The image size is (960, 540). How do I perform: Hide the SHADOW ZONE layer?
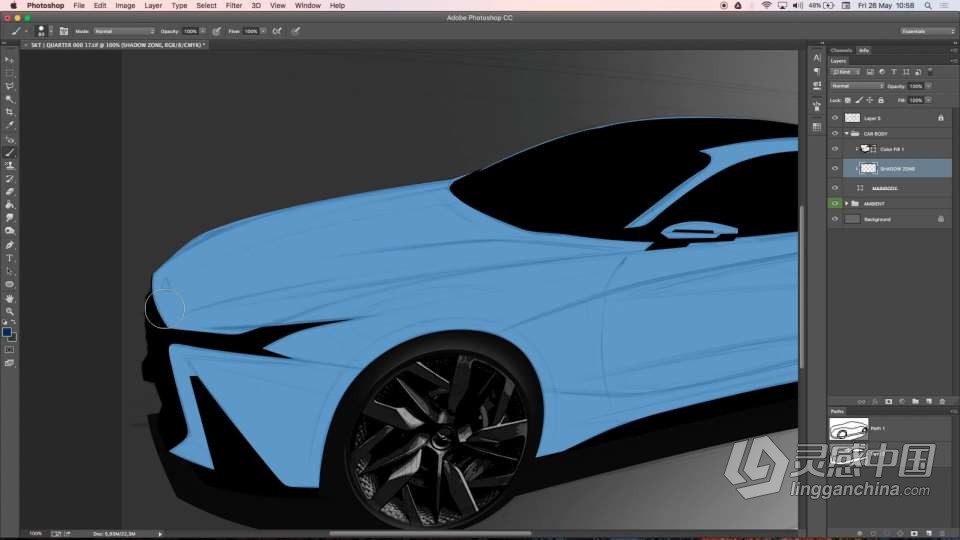click(x=835, y=168)
